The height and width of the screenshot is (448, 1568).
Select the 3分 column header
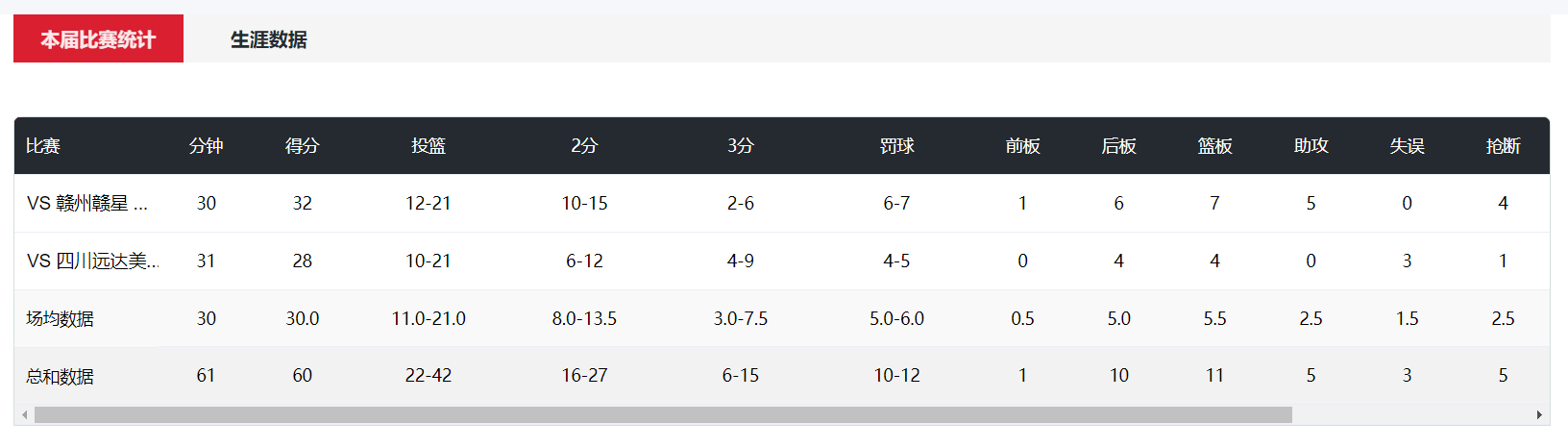[x=741, y=146]
